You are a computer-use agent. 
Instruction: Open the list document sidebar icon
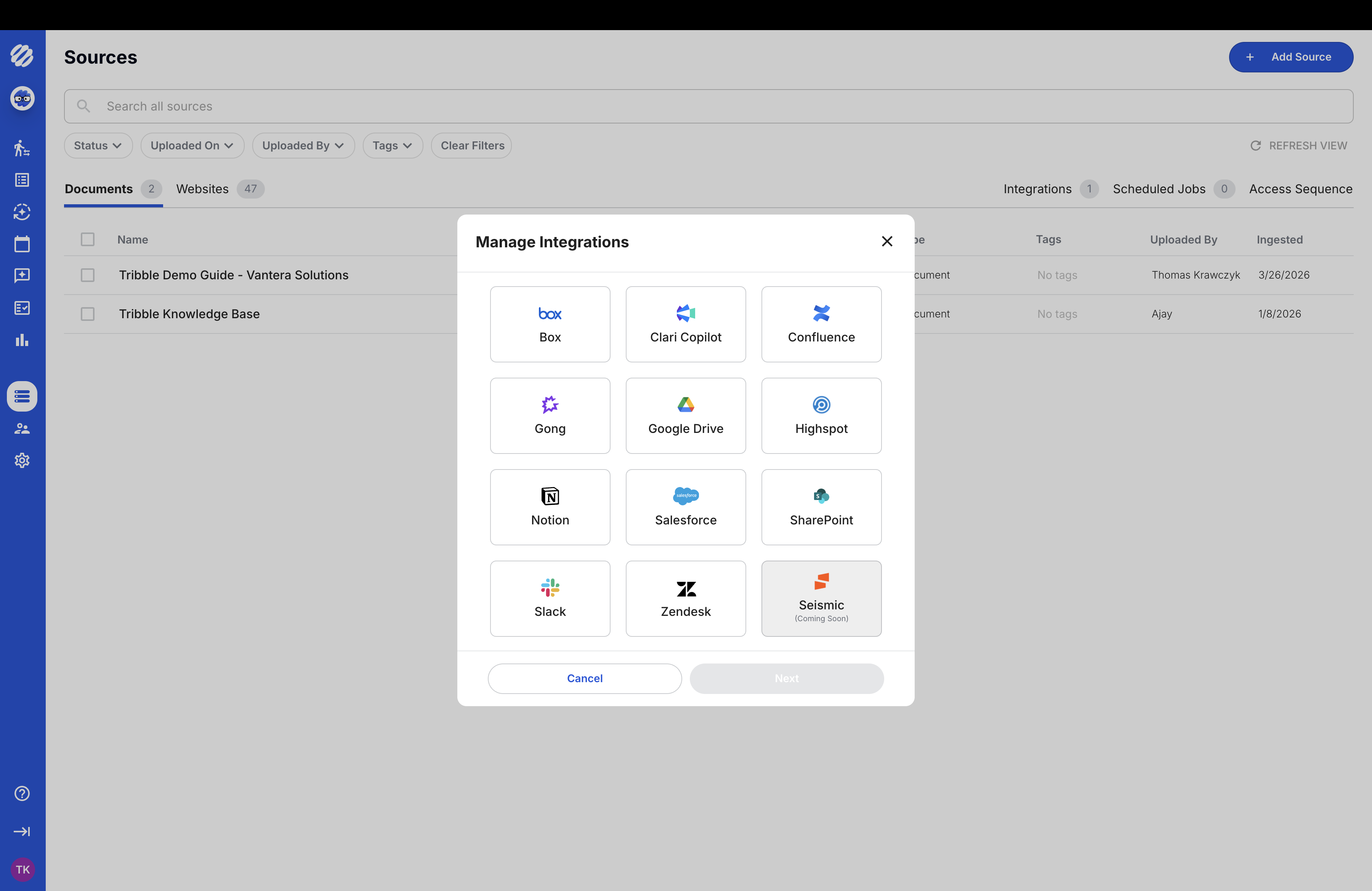point(22,180)
